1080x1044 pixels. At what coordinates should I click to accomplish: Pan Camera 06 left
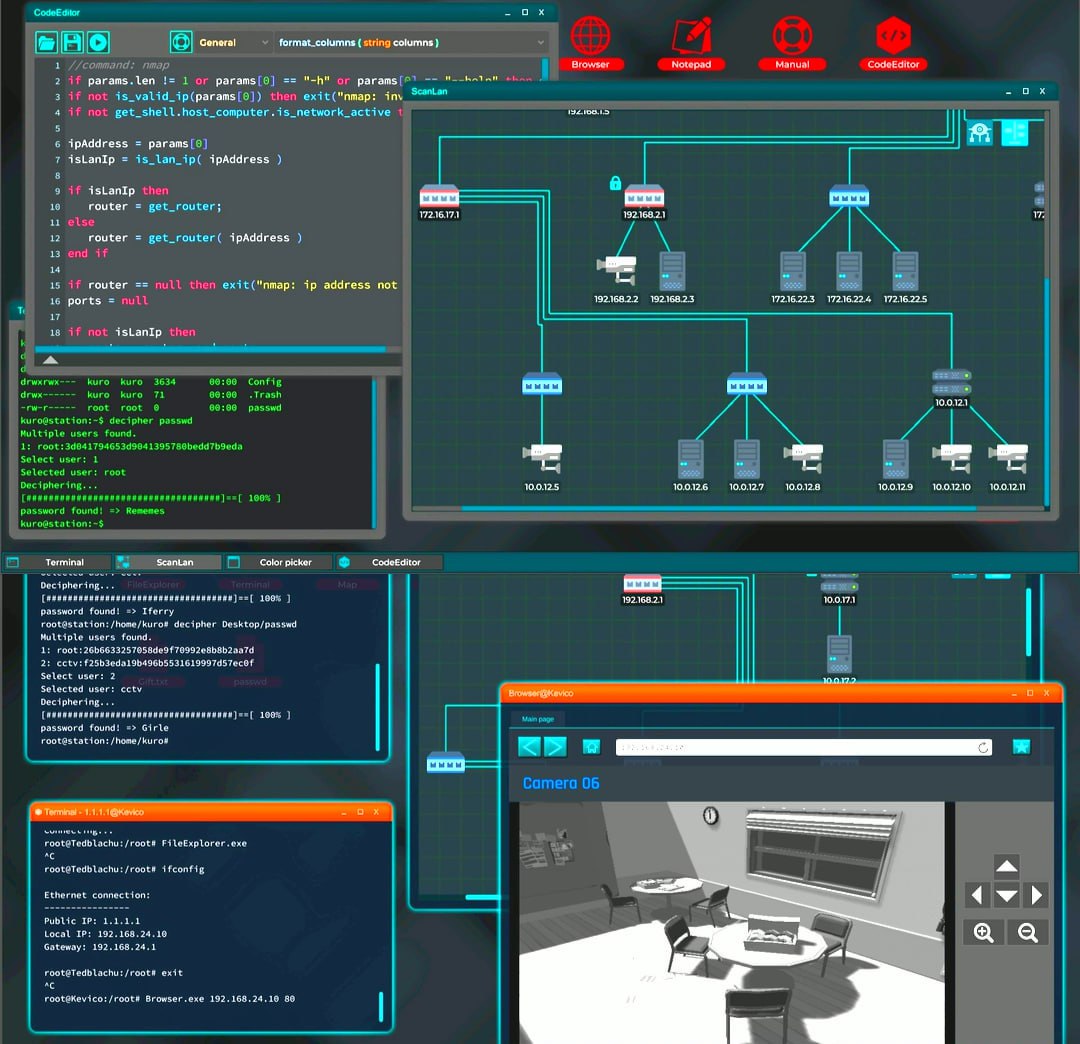[x=977, y=895]
